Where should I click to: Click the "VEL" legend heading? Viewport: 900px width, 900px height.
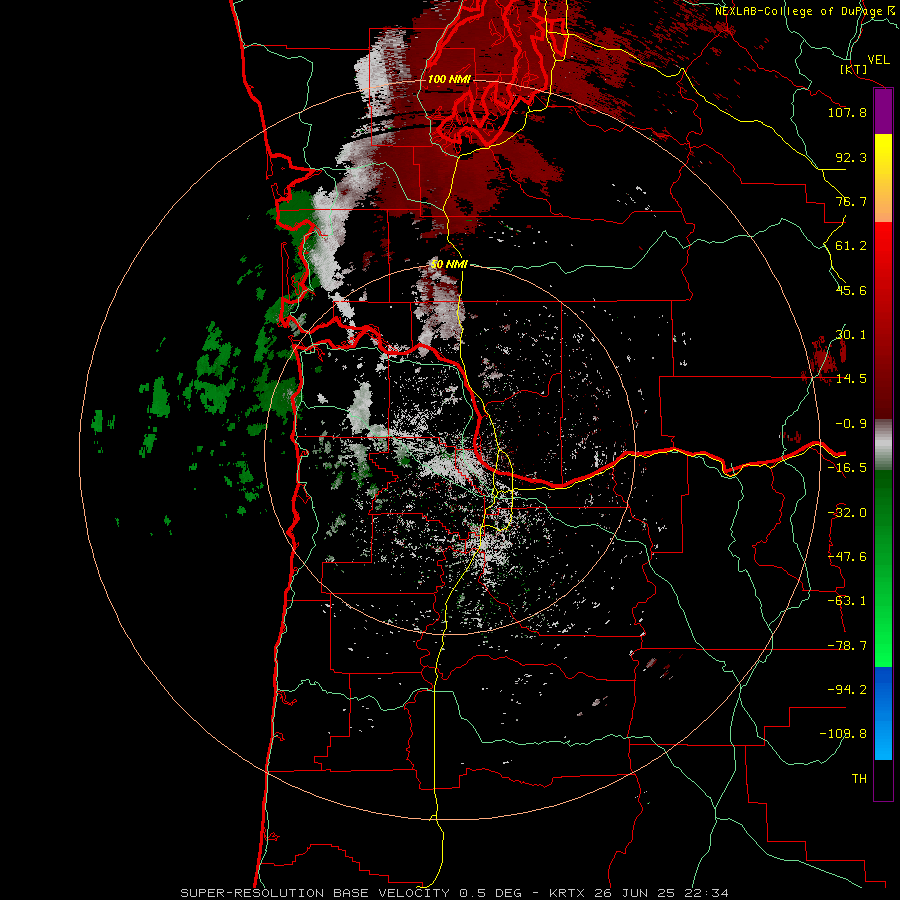[878, 60]
